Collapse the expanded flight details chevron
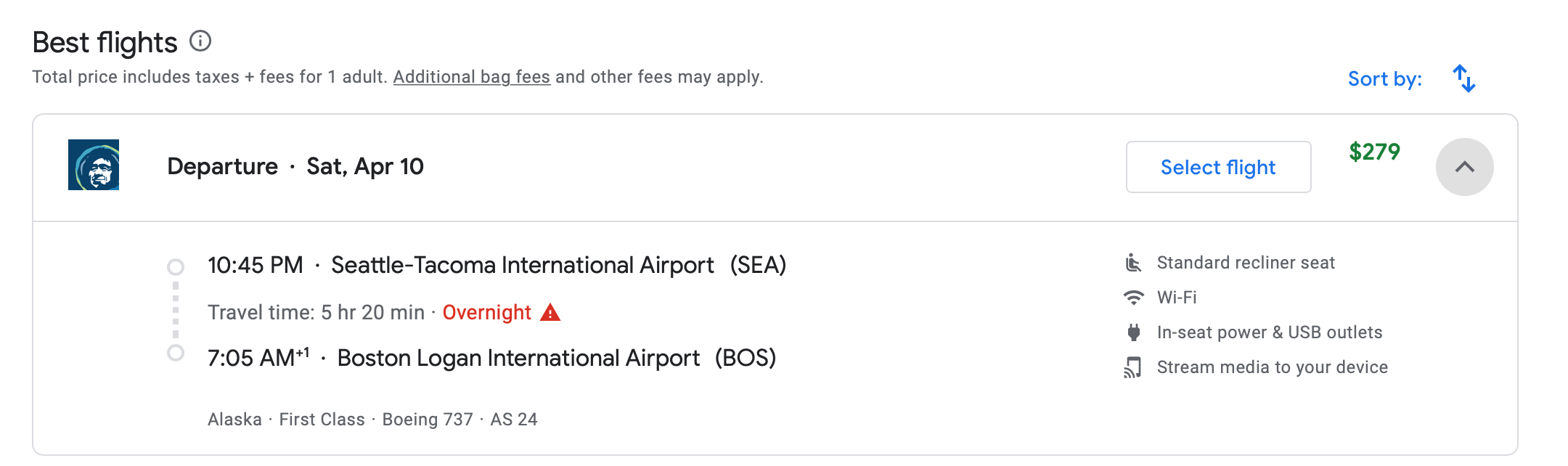This screenshot has height=466, width=1568. [x=1463, y=166]
